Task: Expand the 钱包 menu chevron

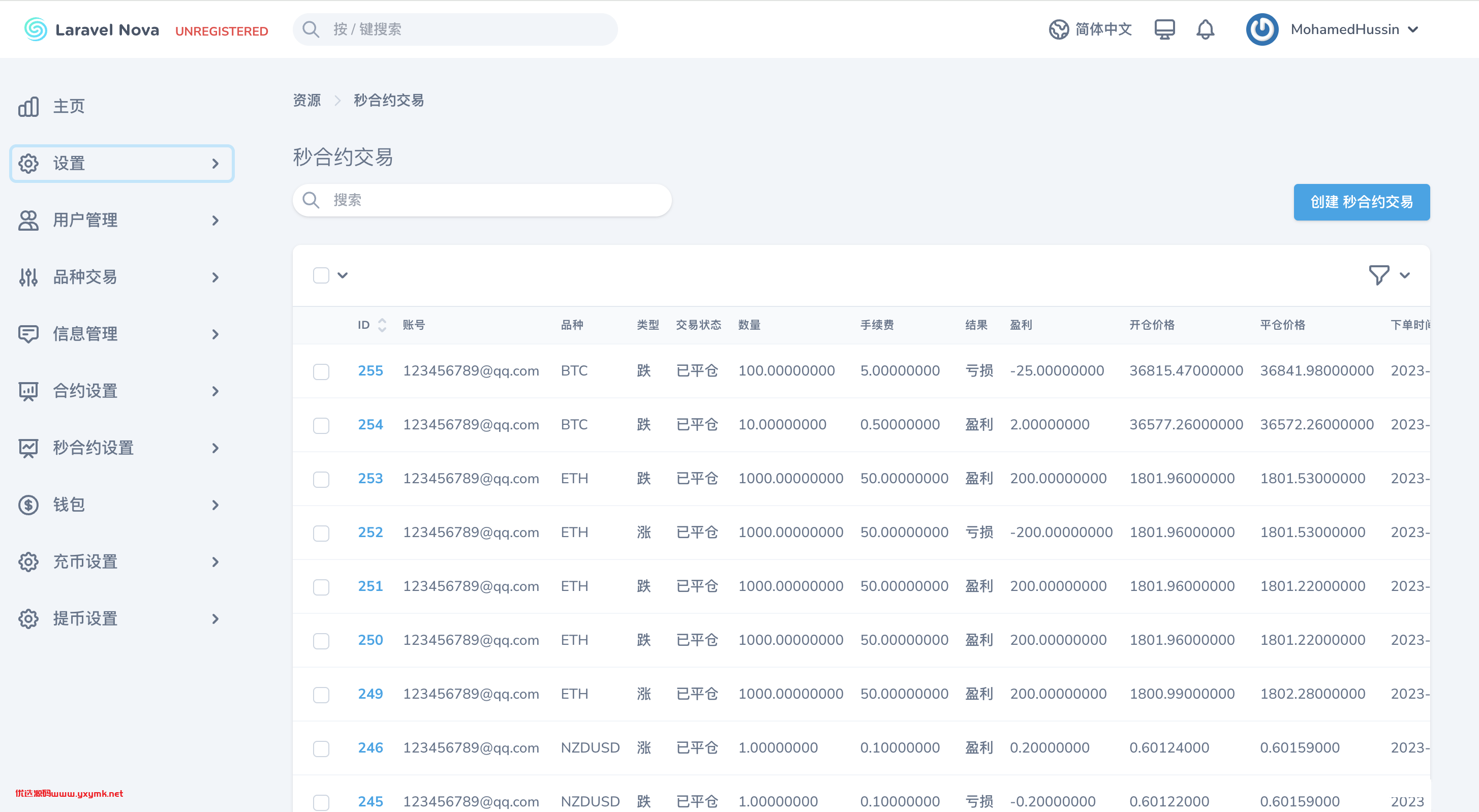Action: (x=215, y=505)
